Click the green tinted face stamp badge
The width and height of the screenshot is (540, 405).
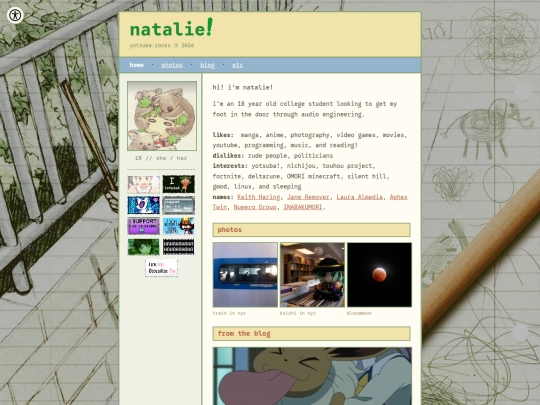click(x=144, y=247)
